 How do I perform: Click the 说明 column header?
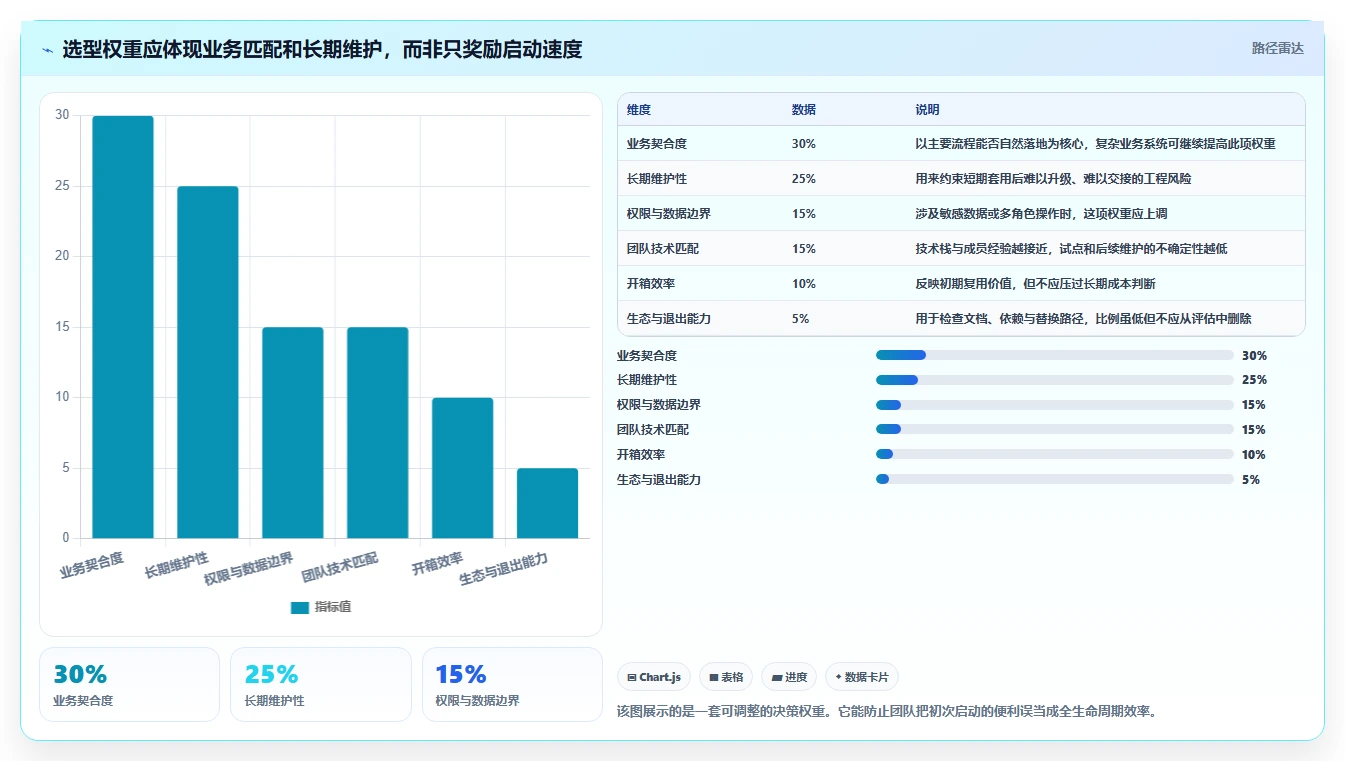pos(928,110)
